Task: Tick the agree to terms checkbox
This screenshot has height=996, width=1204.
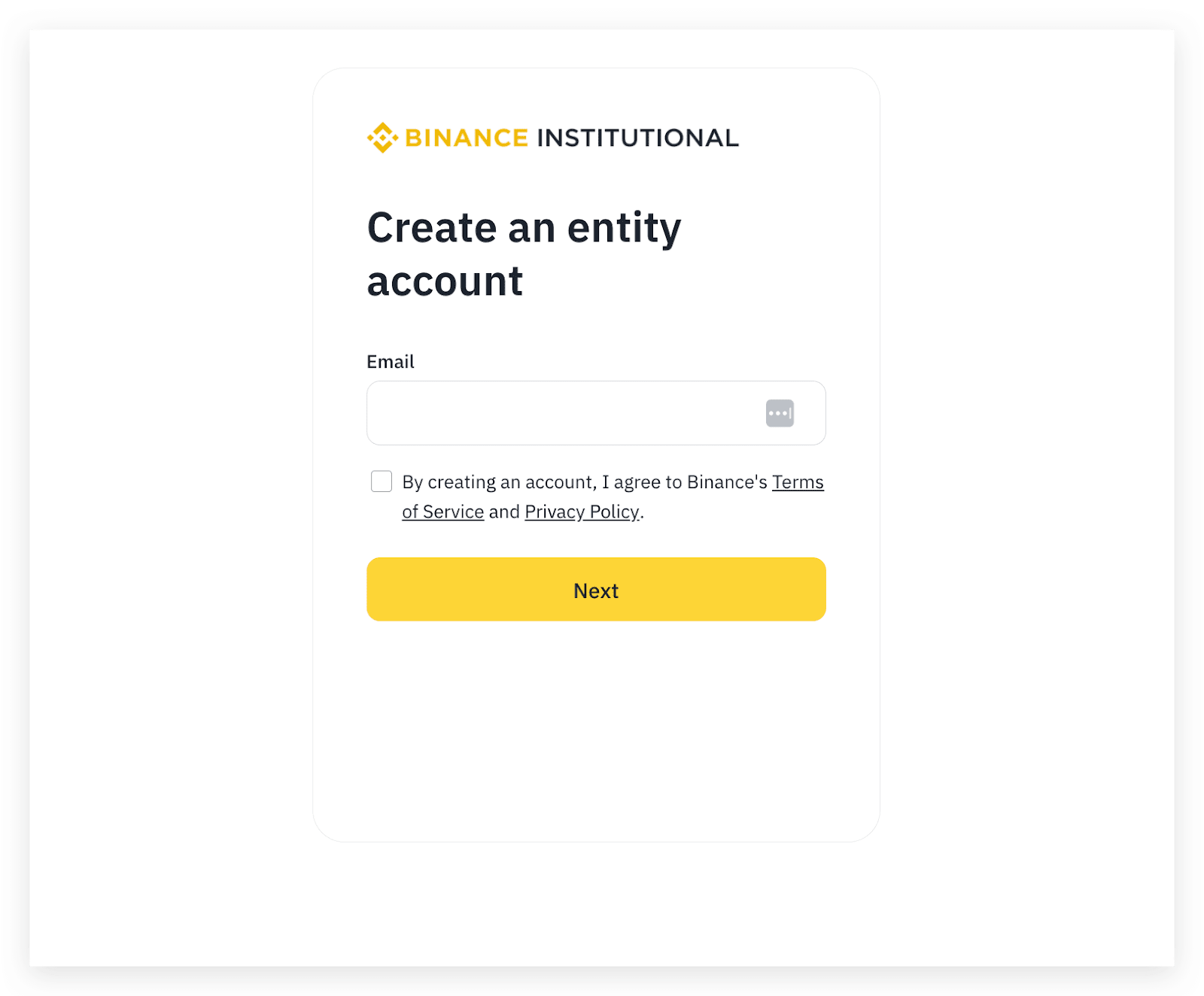Action: (382, 481)
